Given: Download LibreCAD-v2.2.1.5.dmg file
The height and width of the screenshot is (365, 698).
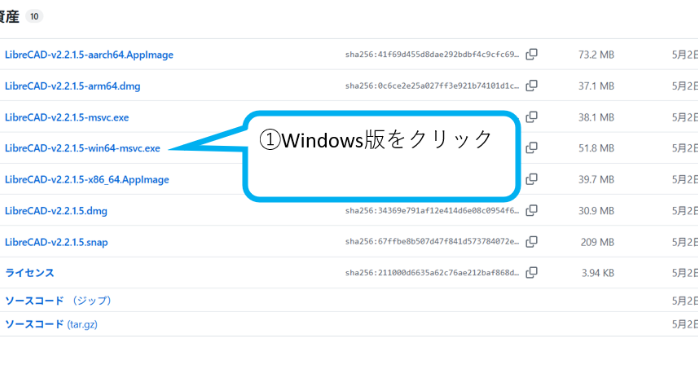Looking at the screenshot, I should [56, 211].
